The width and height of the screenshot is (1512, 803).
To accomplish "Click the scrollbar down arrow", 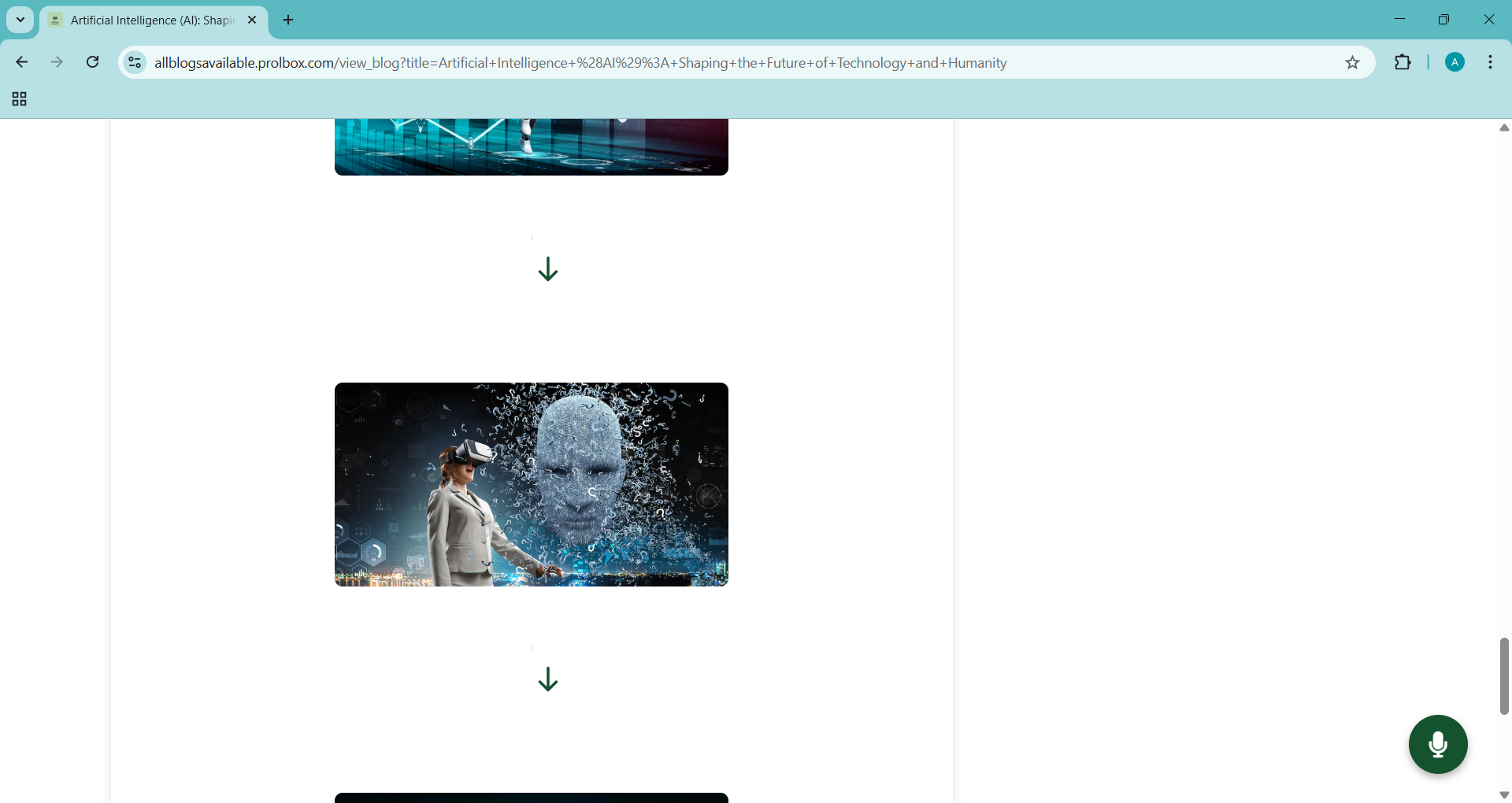I will point(1503,795).
